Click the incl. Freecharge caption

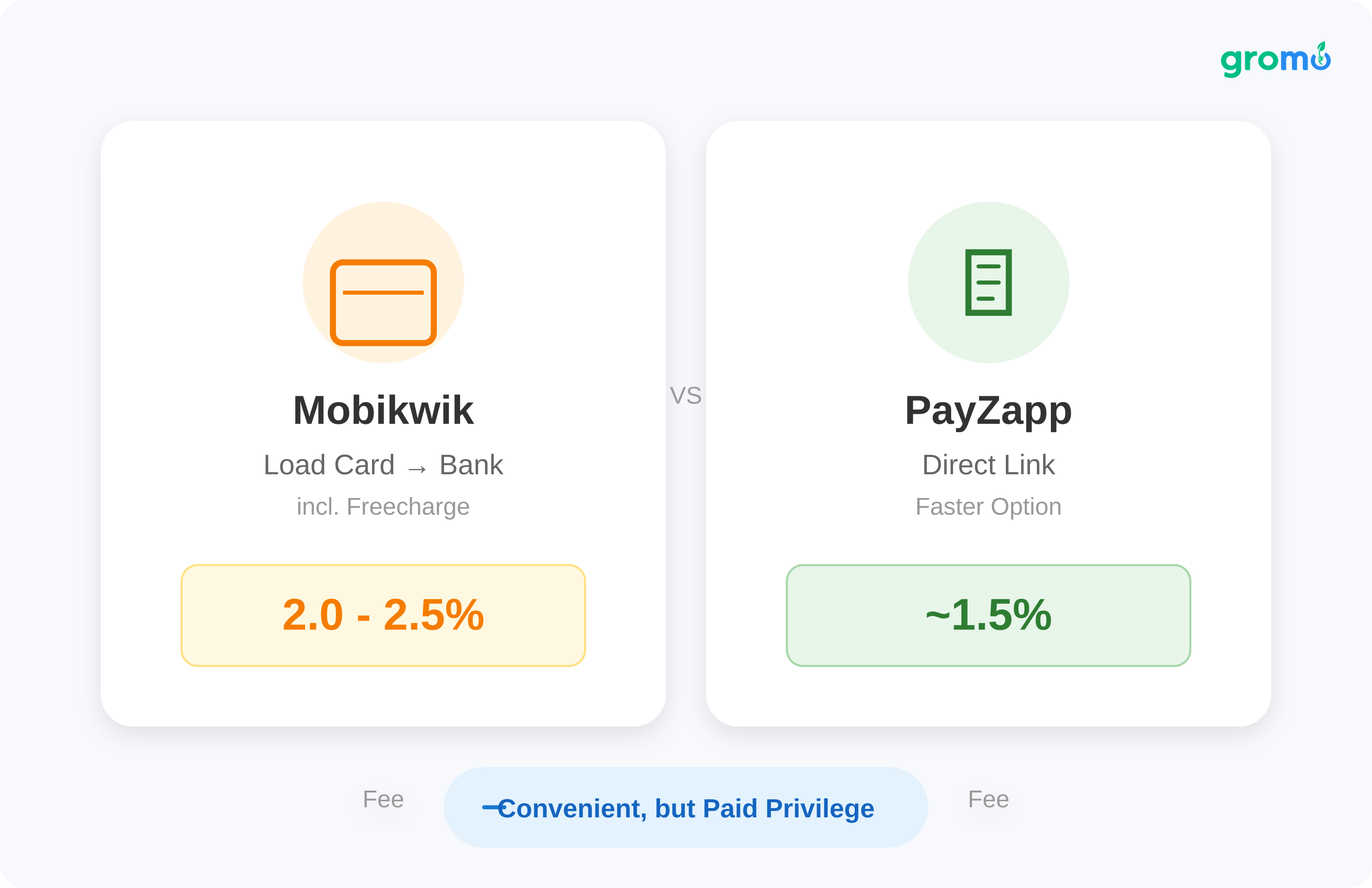coord(384,507)
